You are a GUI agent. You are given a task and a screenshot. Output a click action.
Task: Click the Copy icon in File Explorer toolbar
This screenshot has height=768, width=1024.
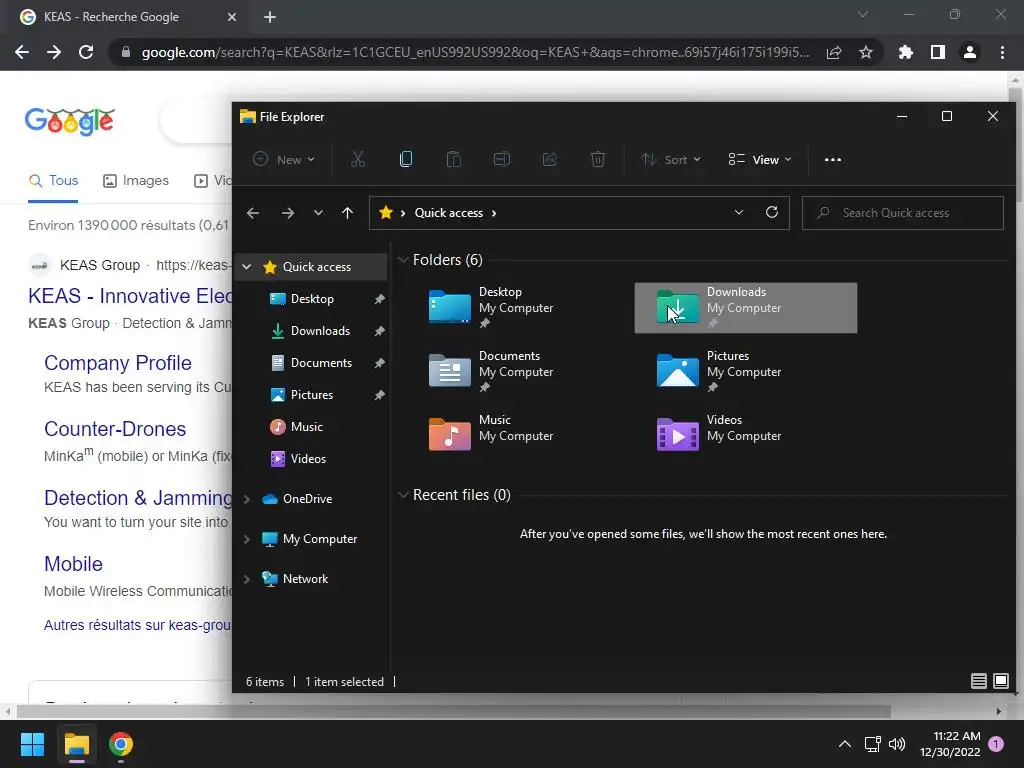pyautogui.click(x=406, y=159)
